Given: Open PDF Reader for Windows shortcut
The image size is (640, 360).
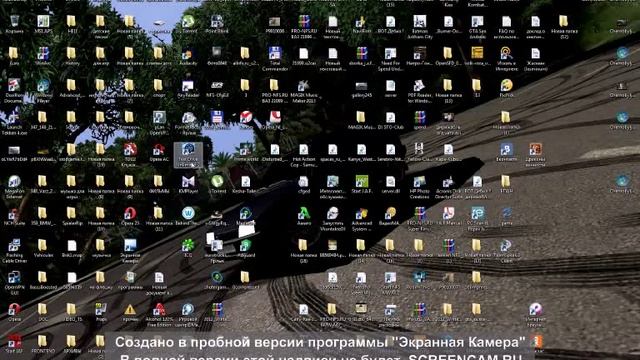Looking at the screenshot, I should pyautogui.click(x=419, y=91).
